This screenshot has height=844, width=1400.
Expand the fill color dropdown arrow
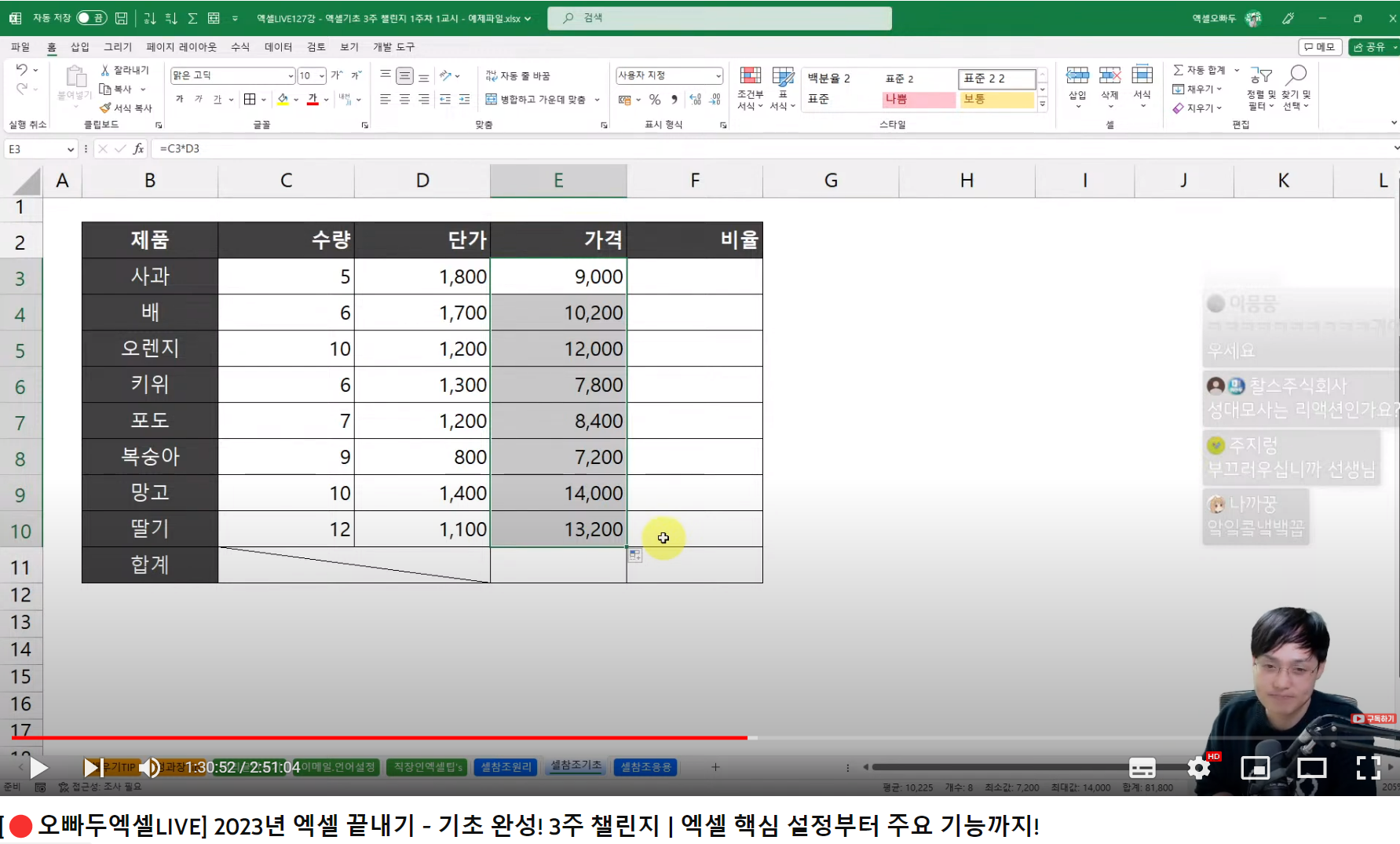click(296, 100)
